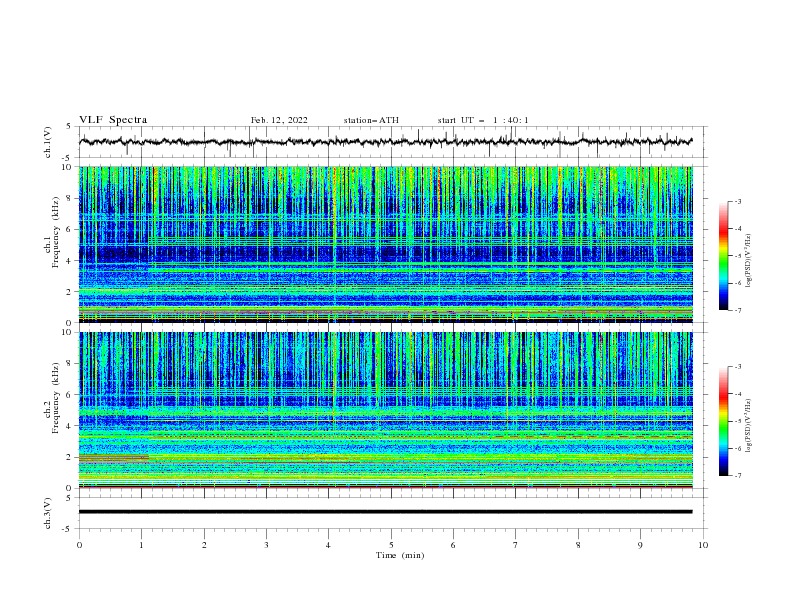Click the "1" tick on the time axis
This screenshot has width=792, height=612.
[x=141, y=545]
